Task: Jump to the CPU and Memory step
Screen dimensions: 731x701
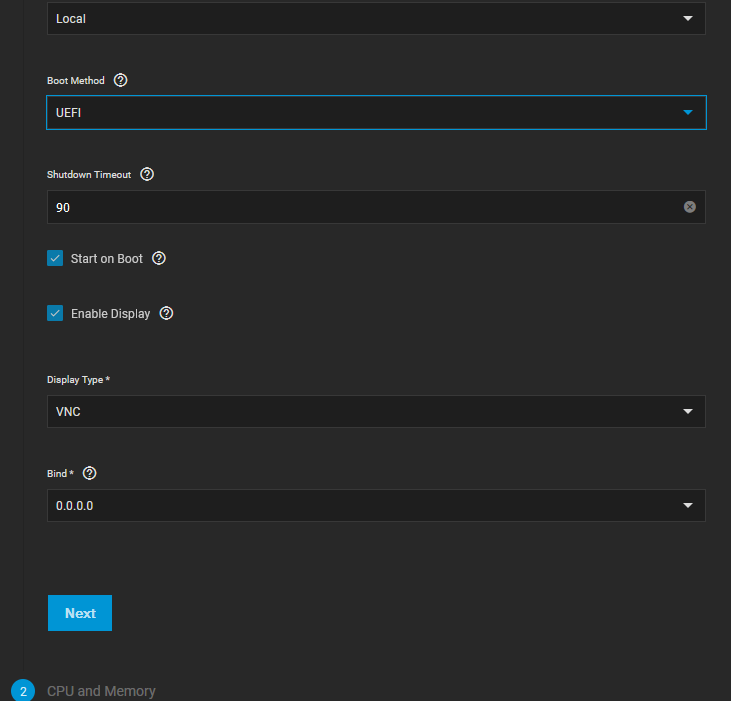Action: (x=101, y=691)
